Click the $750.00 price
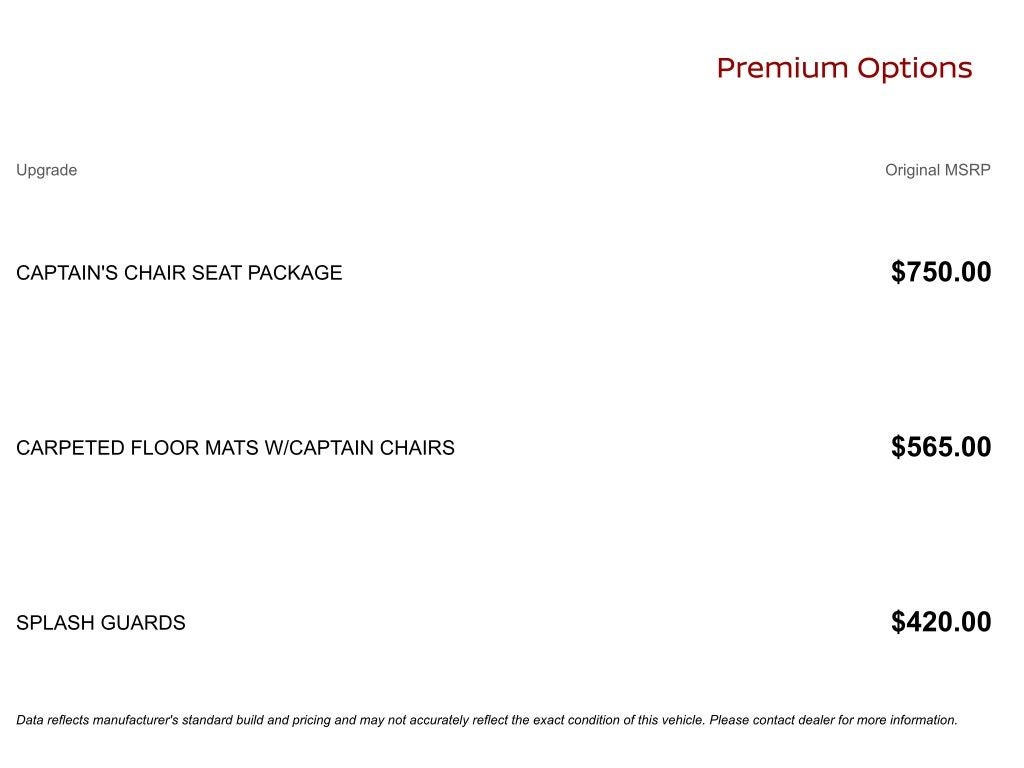 pos(941,272)
